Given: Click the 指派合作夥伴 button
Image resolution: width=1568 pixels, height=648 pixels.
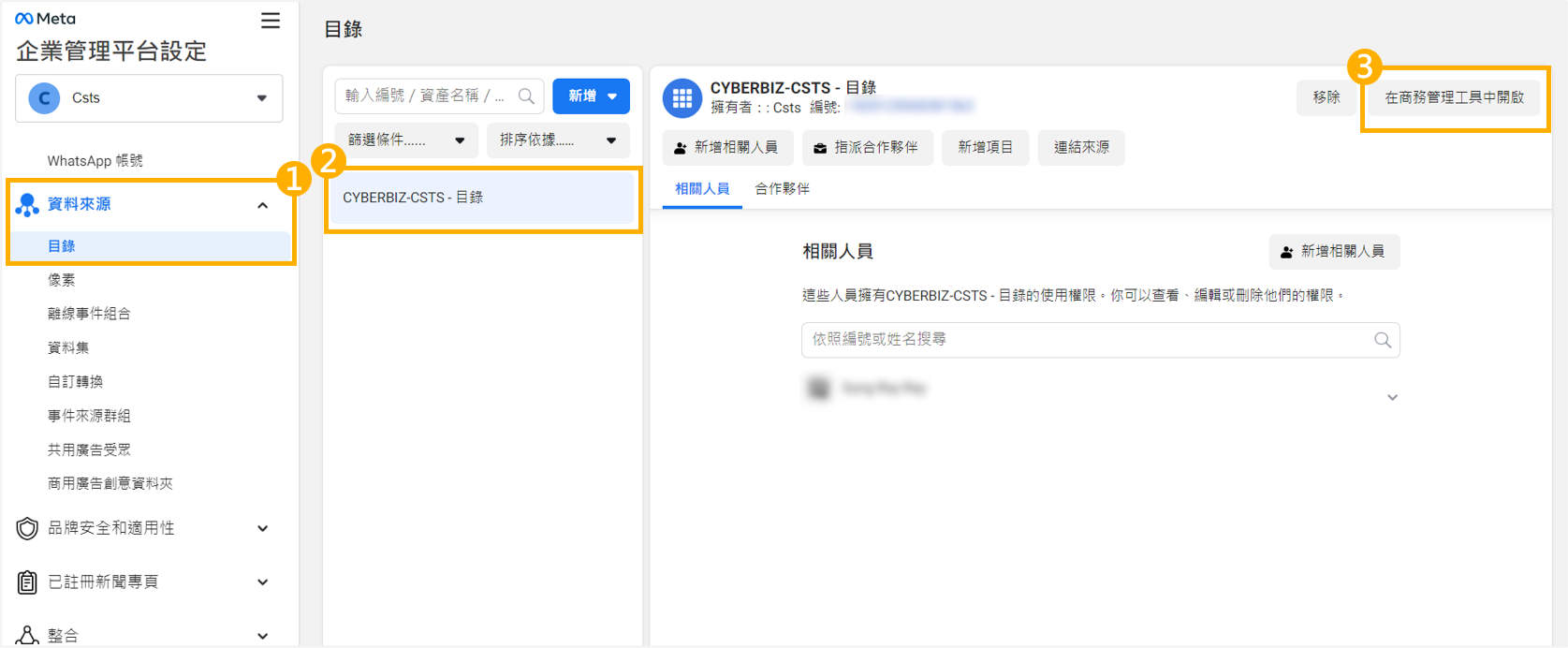Looking at the screenshot, I should (867, 148).
